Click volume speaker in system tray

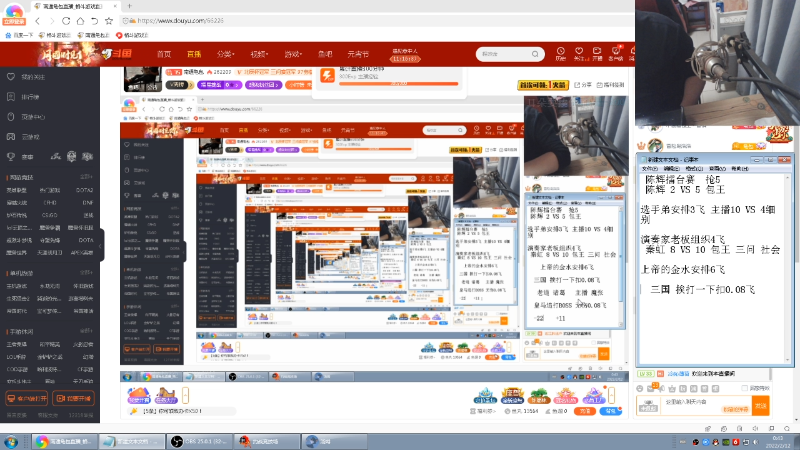coord(756,442)
